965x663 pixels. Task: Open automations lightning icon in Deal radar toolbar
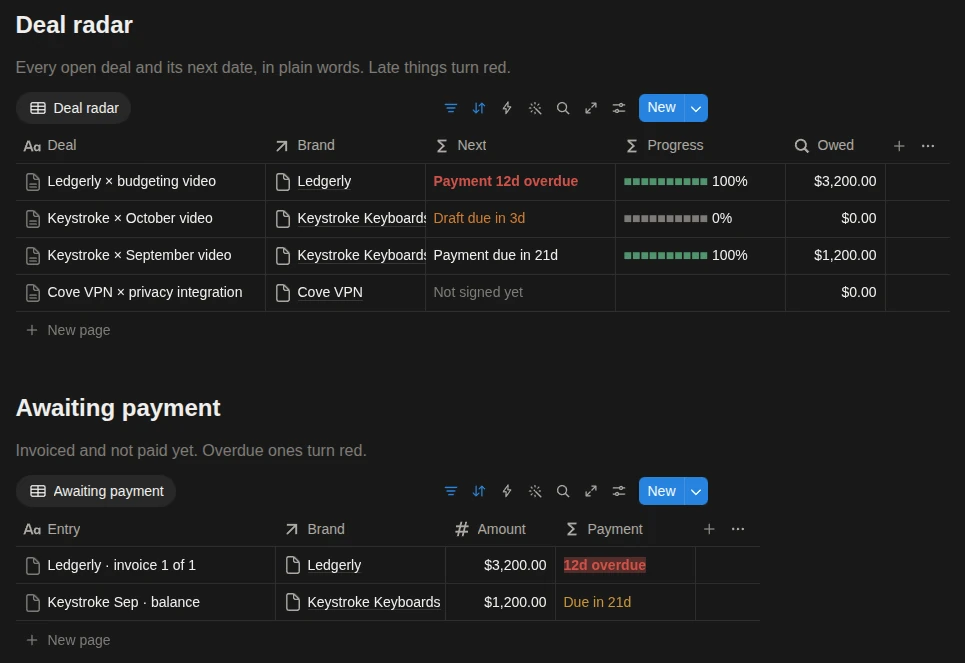click(x=507, y=108)
